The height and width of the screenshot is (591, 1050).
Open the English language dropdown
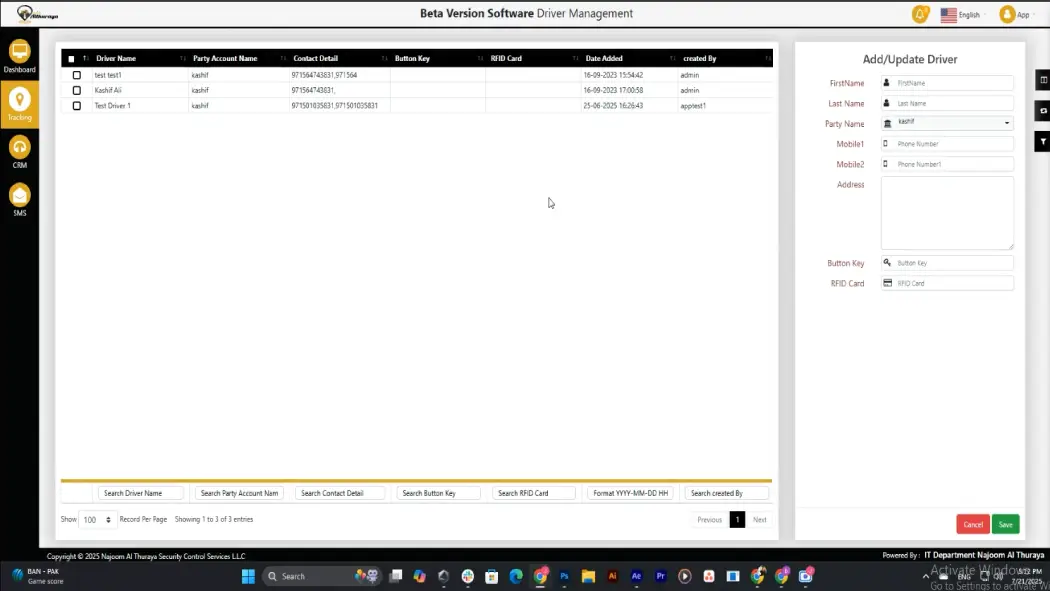pos(963,15)
